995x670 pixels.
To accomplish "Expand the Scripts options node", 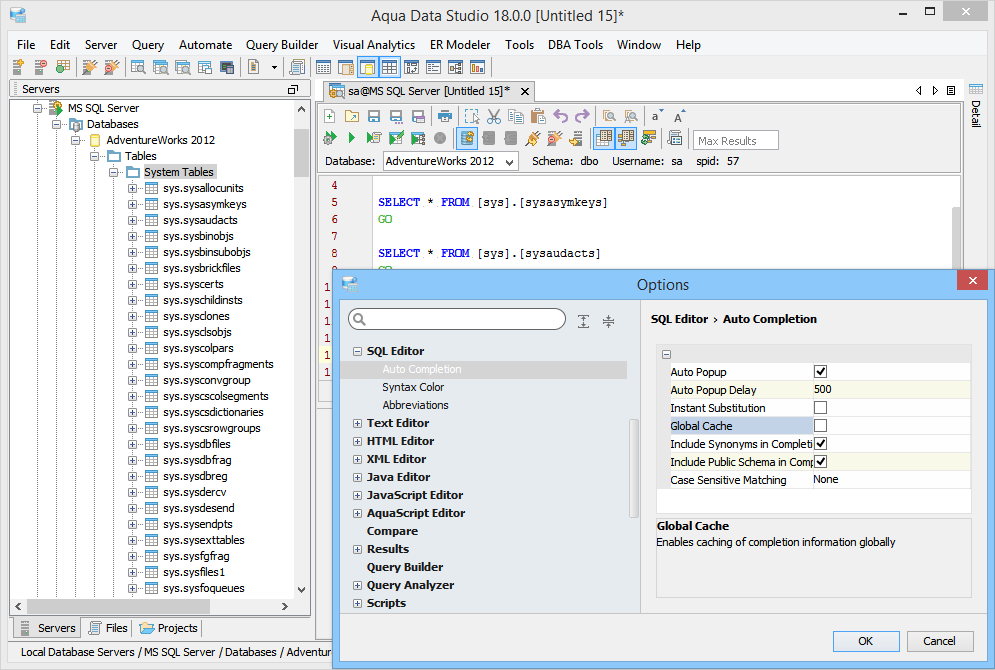I will [358, 603].
